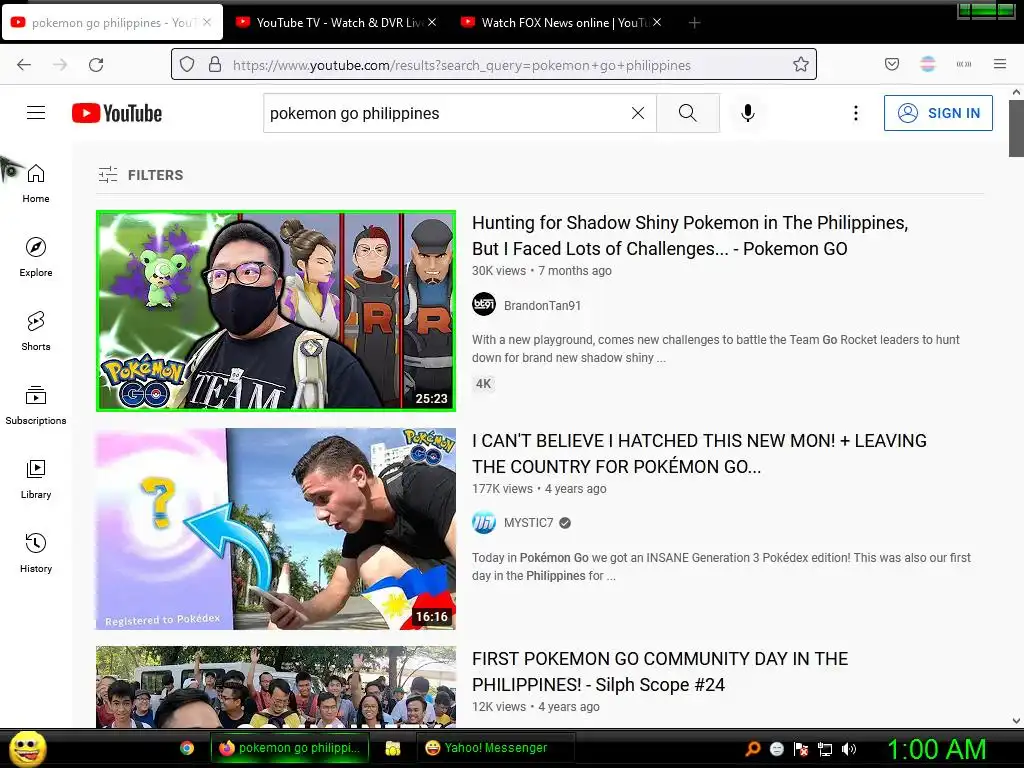Viewport: 1024px width, 768px height.
Task: Open the tray search magnifier icon
Action: coord(752,749)
